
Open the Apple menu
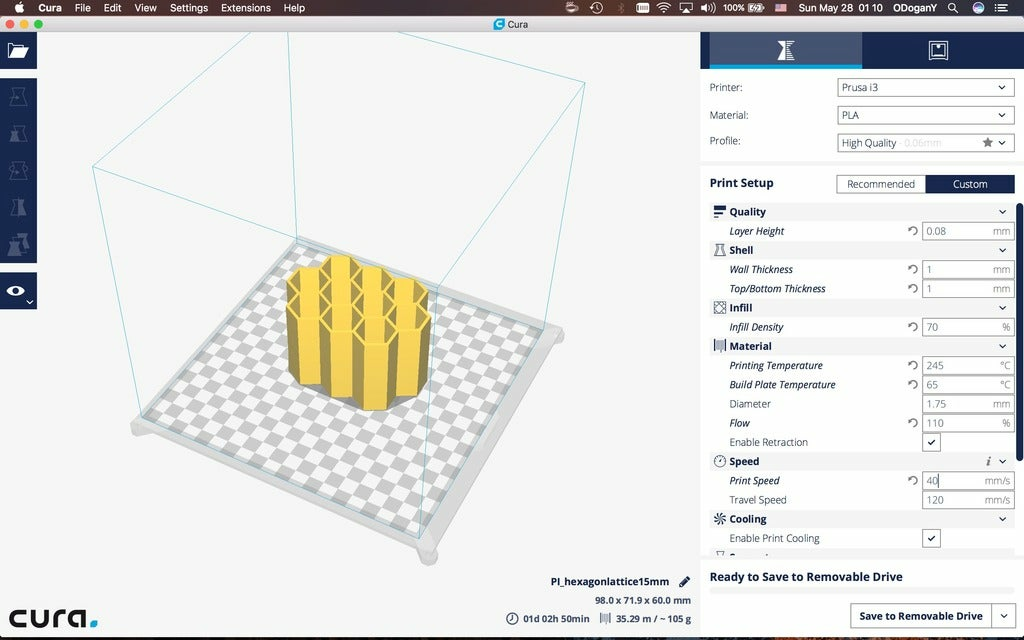click(x=19, y=8)
